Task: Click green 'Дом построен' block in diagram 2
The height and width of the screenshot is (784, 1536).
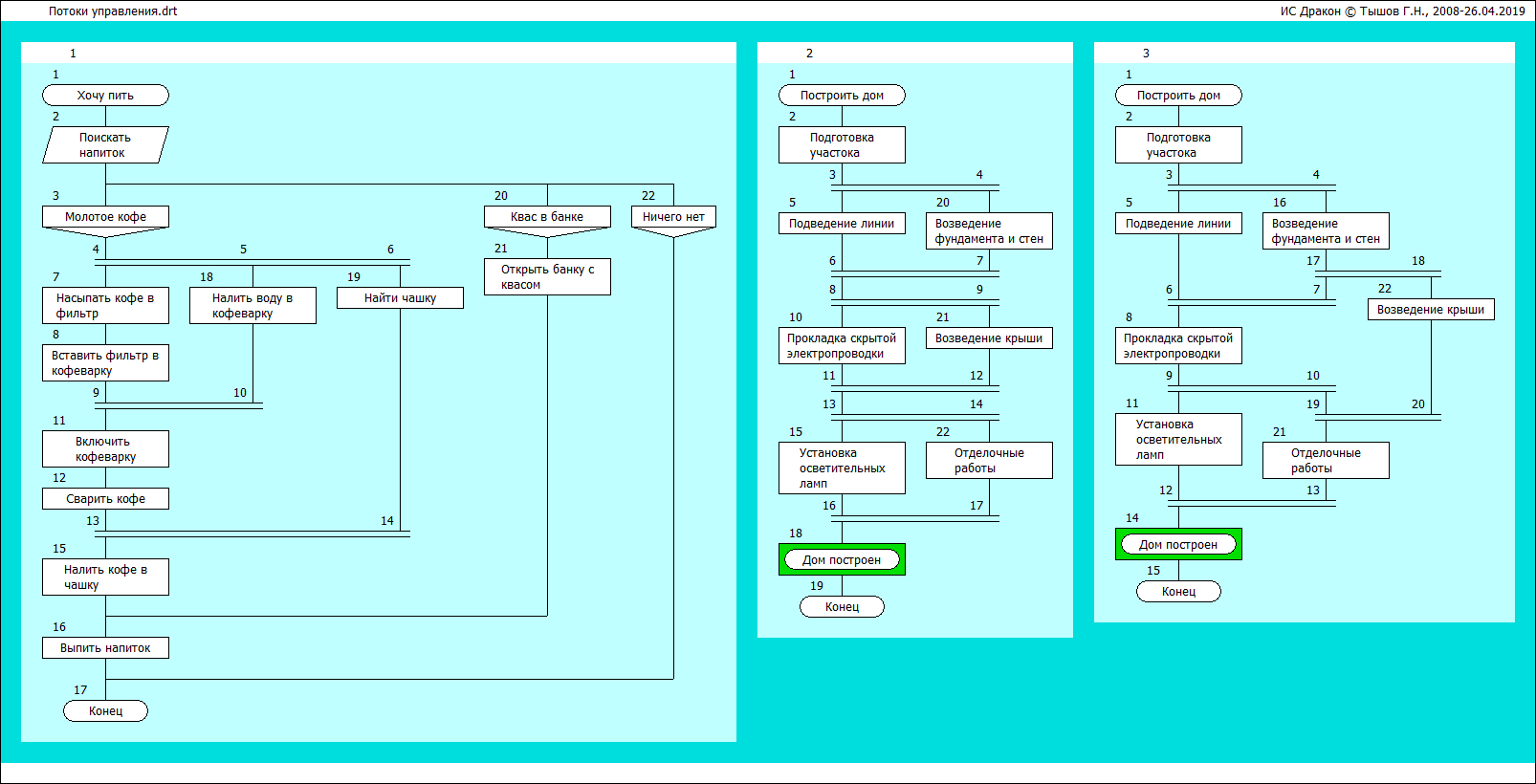Action: click(x=842, y=560)
